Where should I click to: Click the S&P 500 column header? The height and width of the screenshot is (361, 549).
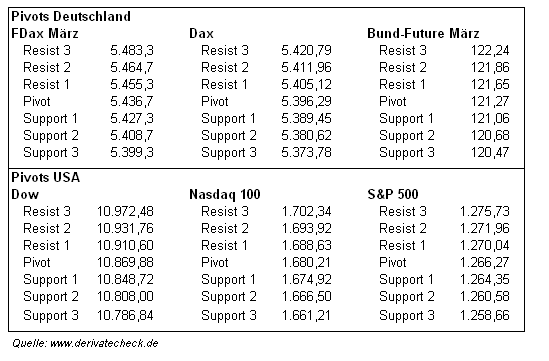[393, 194]
